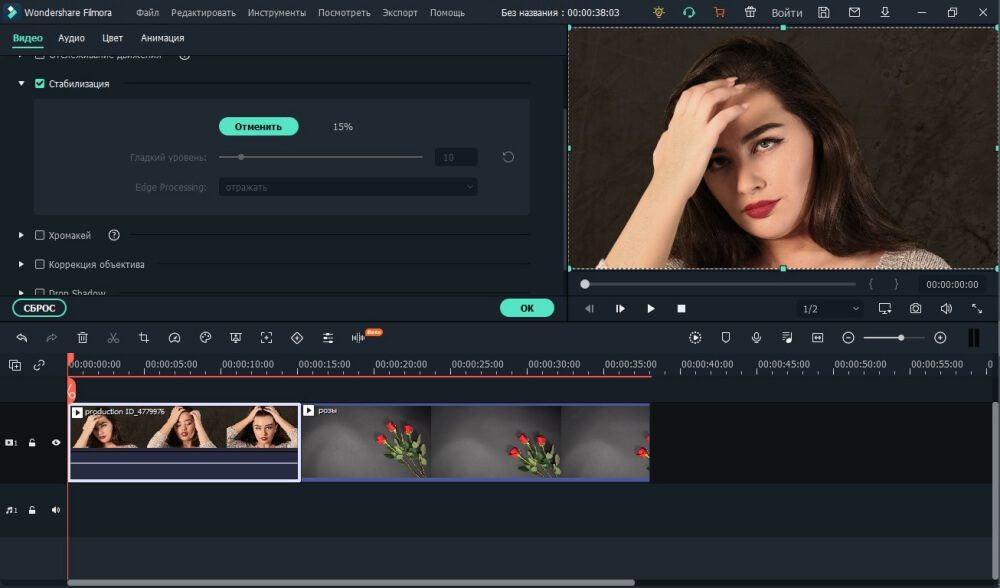The image size is (1000, 588).
Task: Stop the preview playback
Action: (681, 309)
